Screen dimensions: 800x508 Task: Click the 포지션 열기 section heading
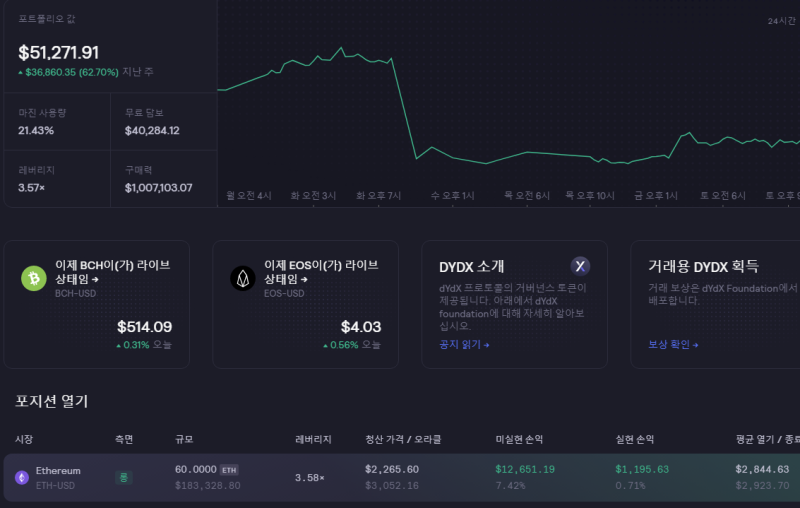[x=52, y=401]
